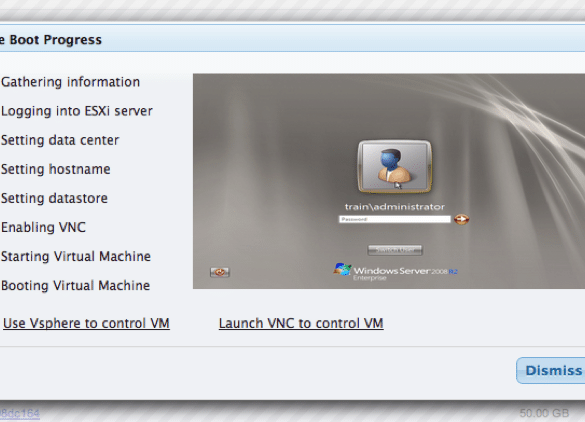
Task: Click the login arrow beside password field
Action: (x=462, y=219)
